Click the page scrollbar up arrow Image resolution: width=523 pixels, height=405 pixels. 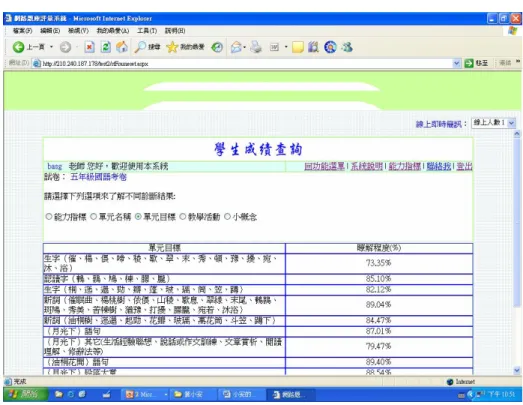pyautogui.click(x=517, y=134)
